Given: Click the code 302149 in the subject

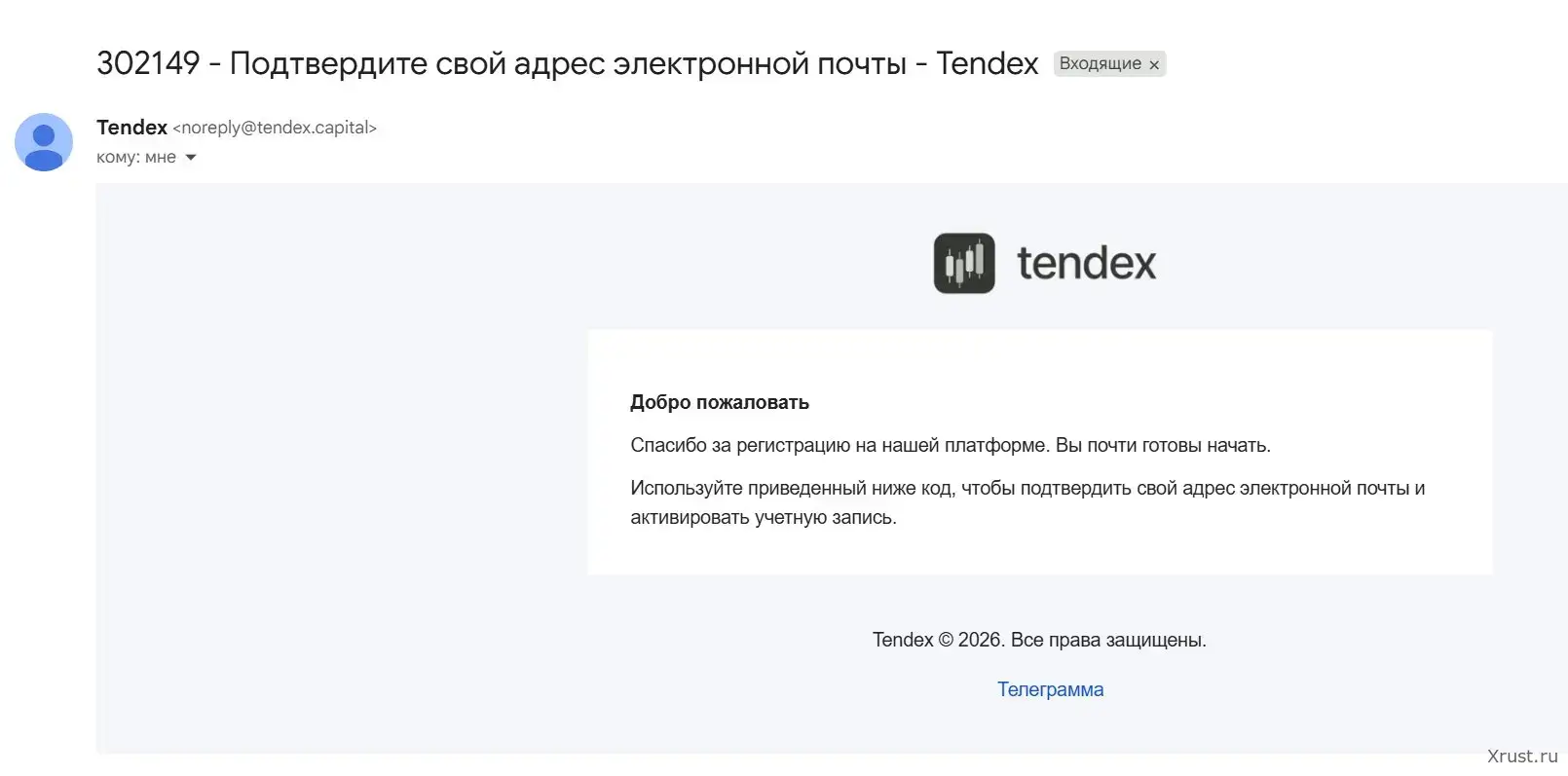Looking at the screenshot, I should tap(148, 63).
